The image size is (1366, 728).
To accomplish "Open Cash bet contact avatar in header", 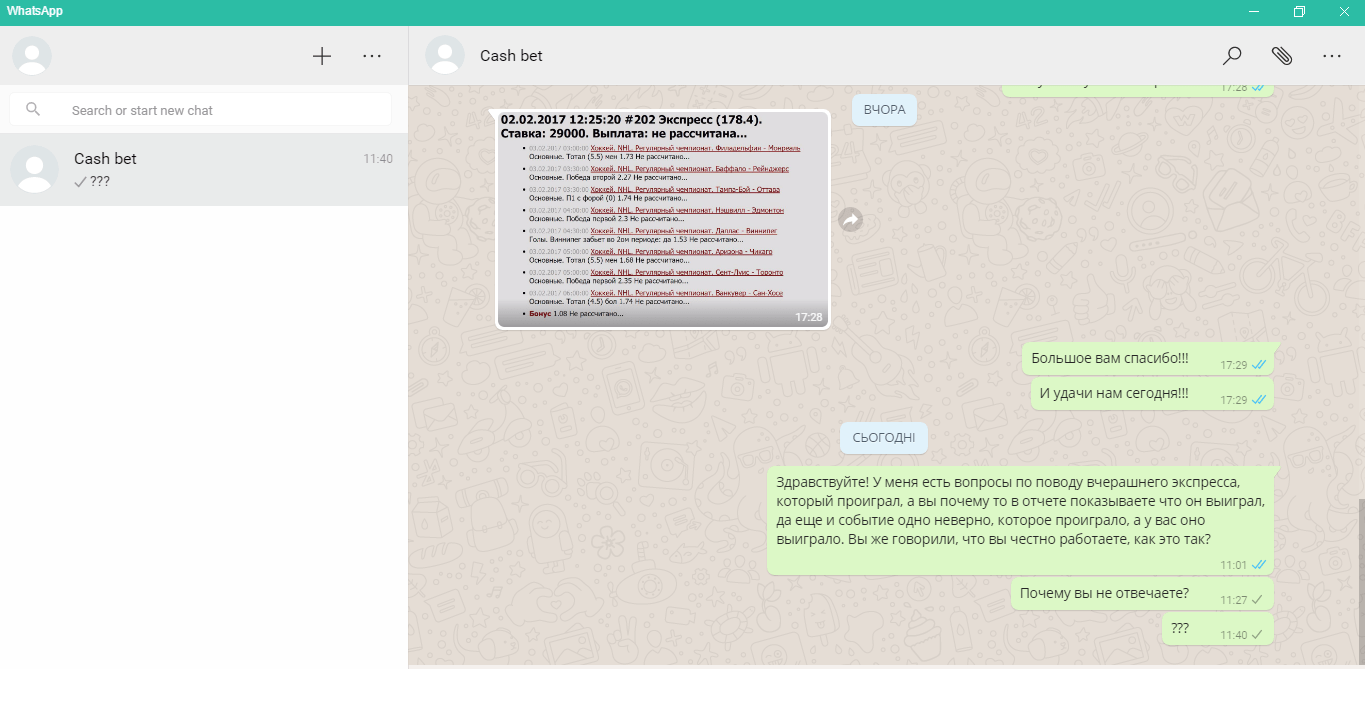I will [x=445, y=56].
